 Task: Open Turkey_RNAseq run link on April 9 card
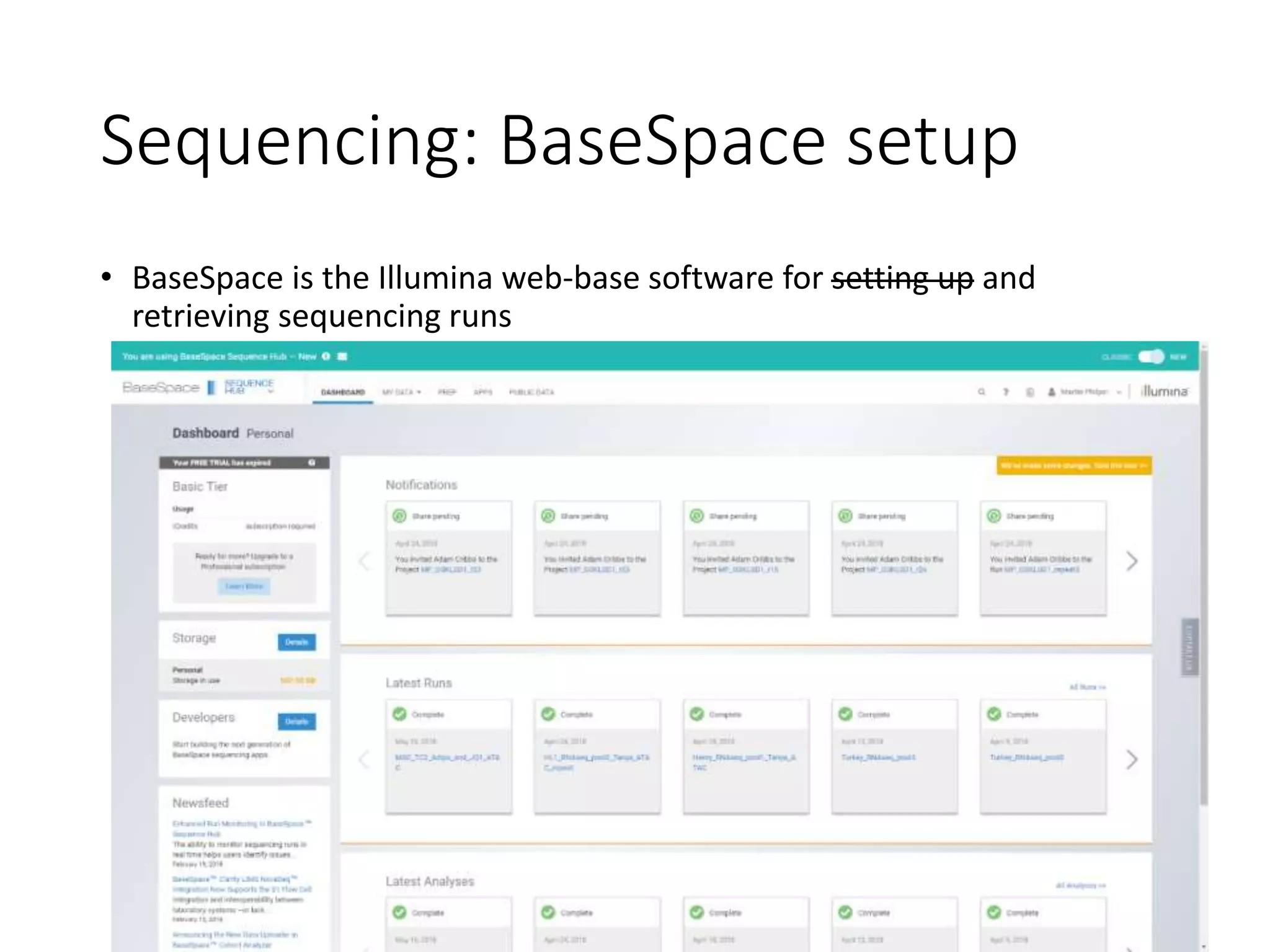click(x=1027, y=757)
